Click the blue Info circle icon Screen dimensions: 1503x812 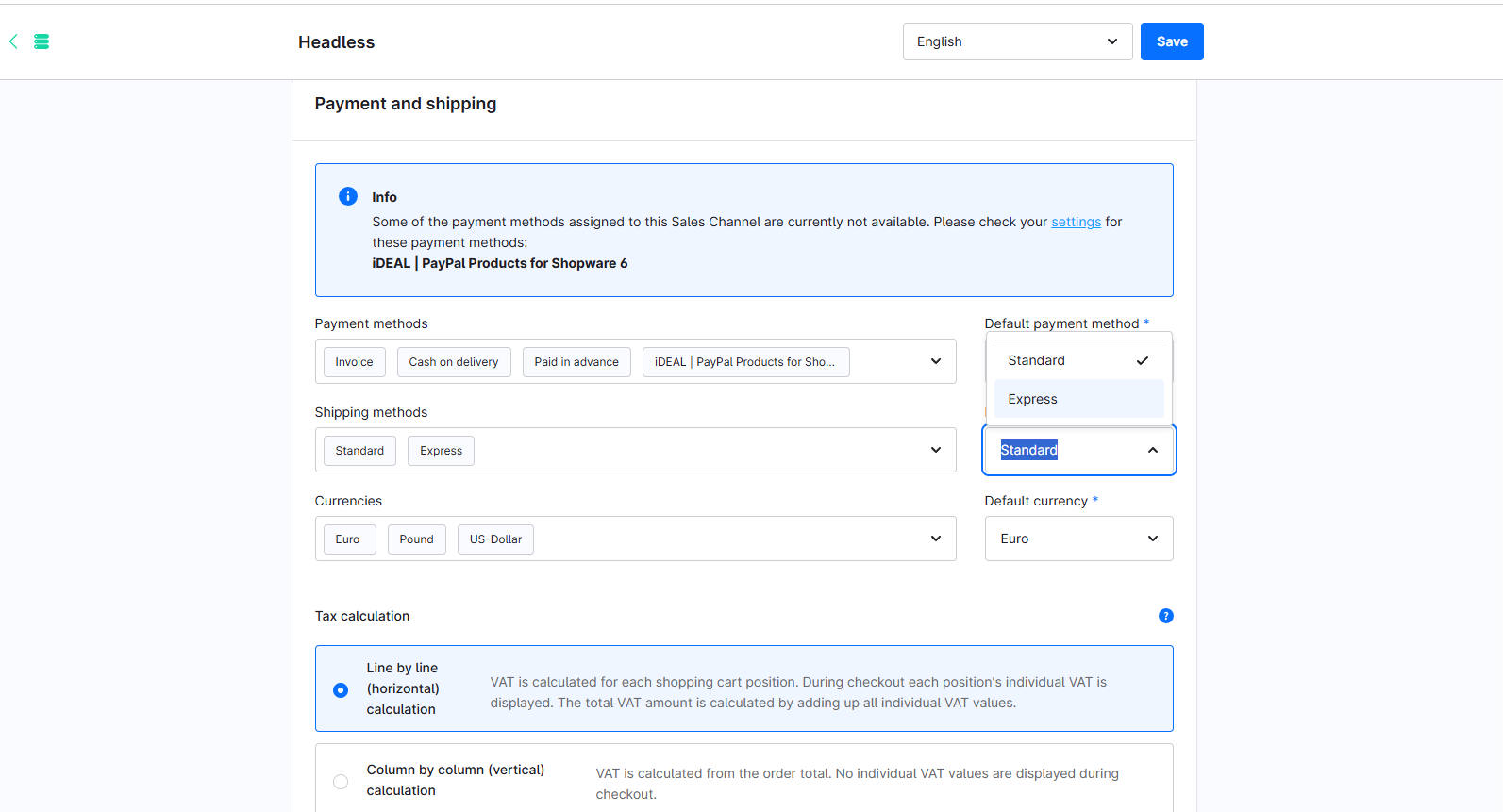point(348,196)
